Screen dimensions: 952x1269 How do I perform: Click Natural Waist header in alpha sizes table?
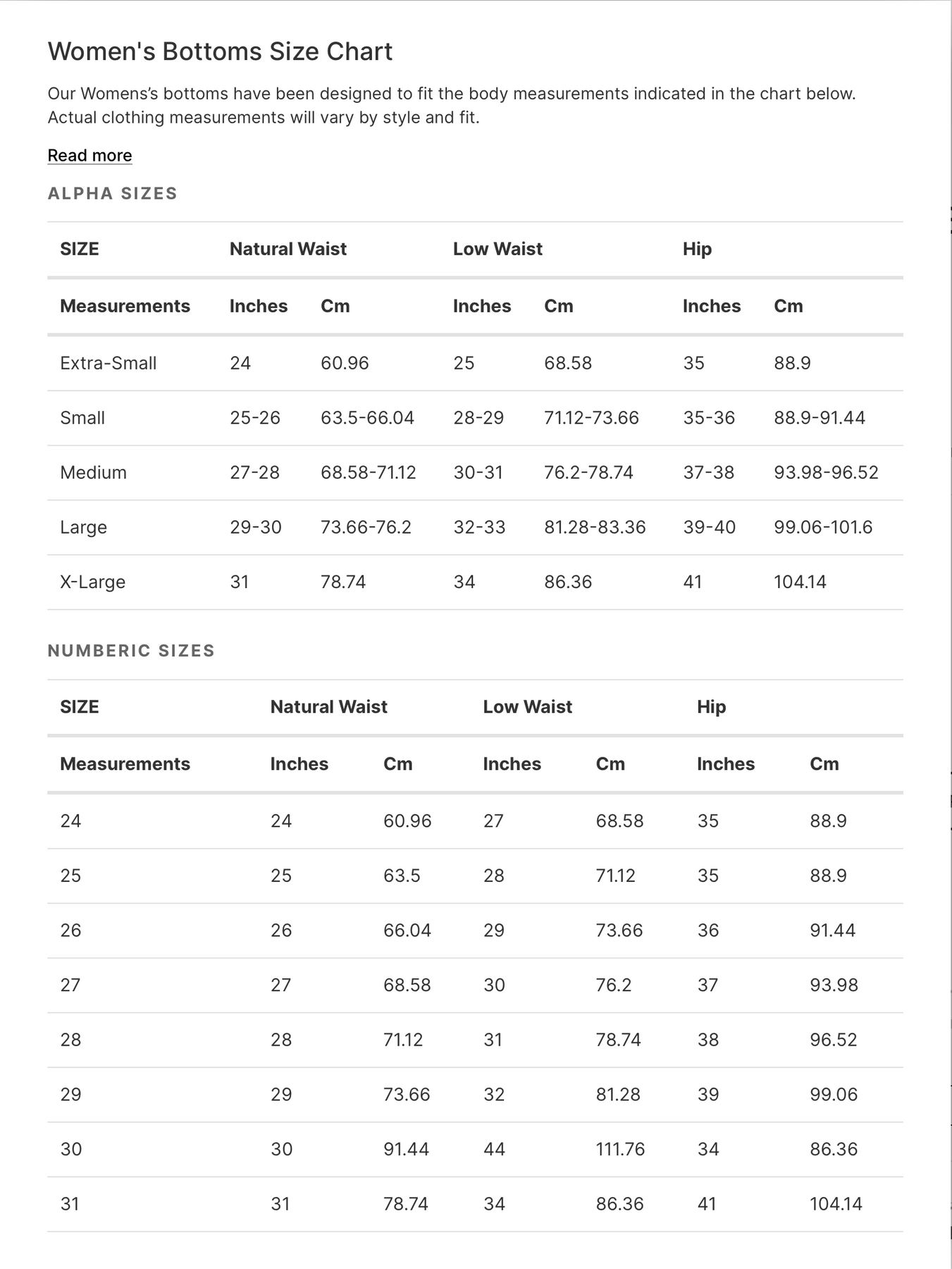click(288, 249)
